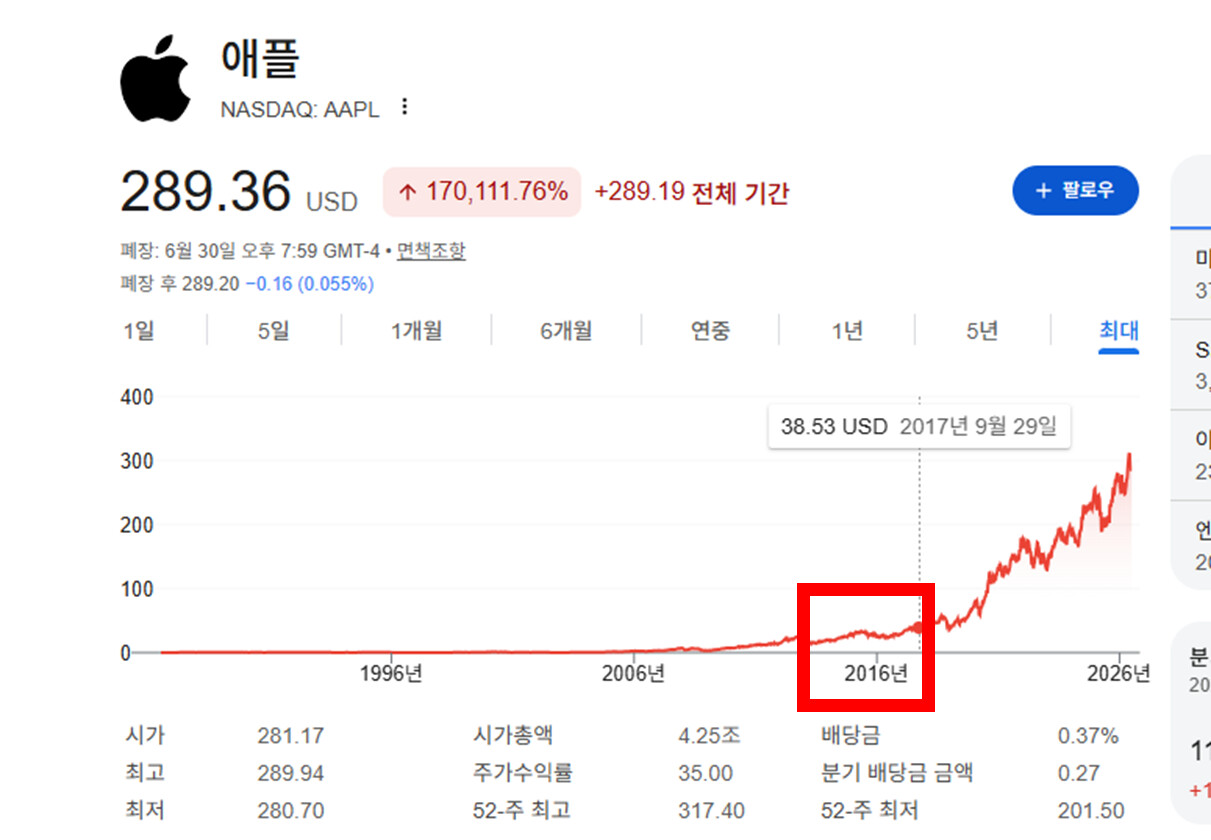
Task: Click the 애플 company name heading
Action: [x=260, y=59]
